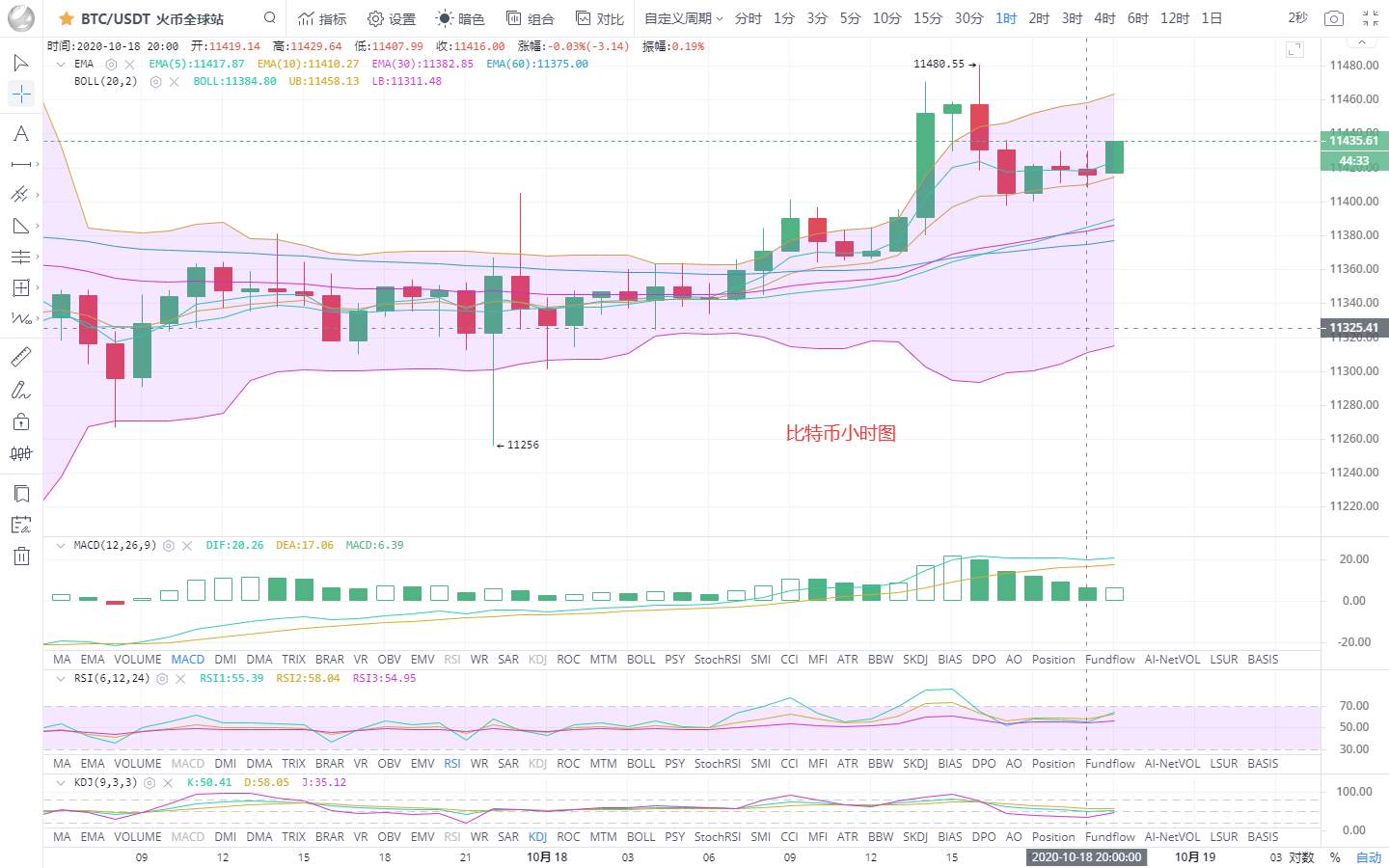Exit fullscreen with the collapse arrows icon

tap(1371, 18)
